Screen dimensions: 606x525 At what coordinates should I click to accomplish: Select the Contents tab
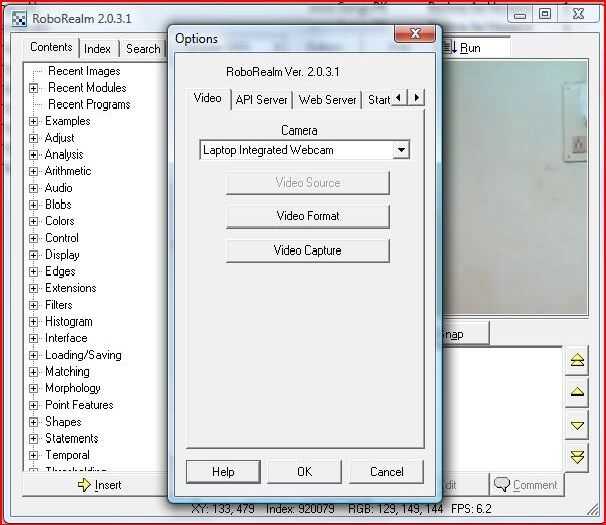[51, 47]
